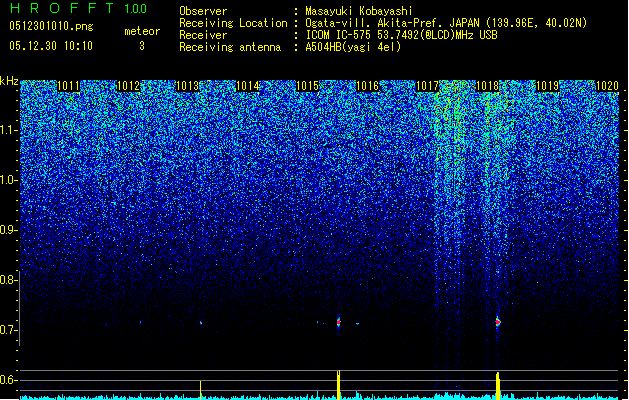Screen dimensions: 629x400
Task: Select the antenna A504HB(yagi 4el) text
Action: click(x=353, y=47)
